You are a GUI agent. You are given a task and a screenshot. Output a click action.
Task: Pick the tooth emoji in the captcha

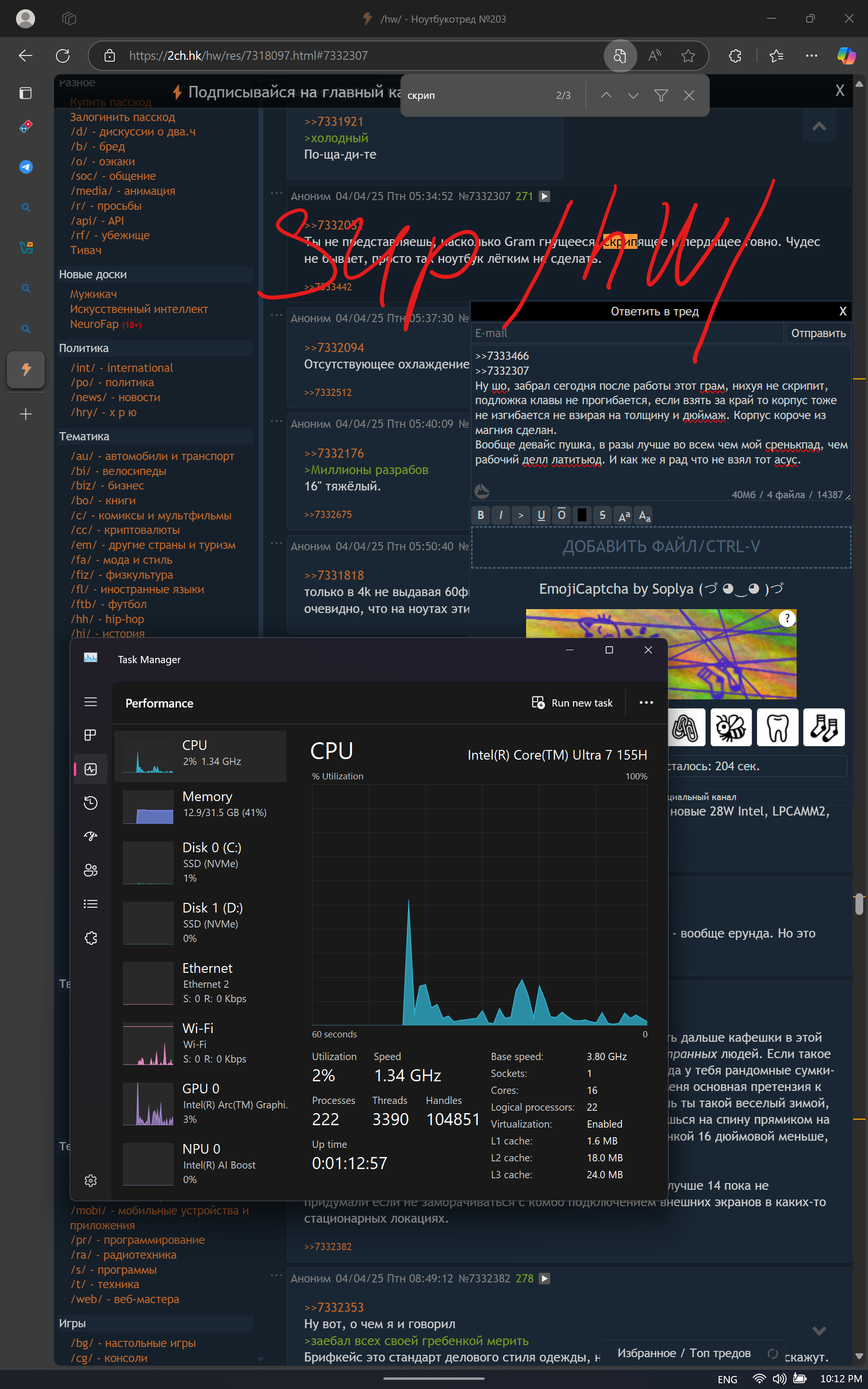[777, 727]
